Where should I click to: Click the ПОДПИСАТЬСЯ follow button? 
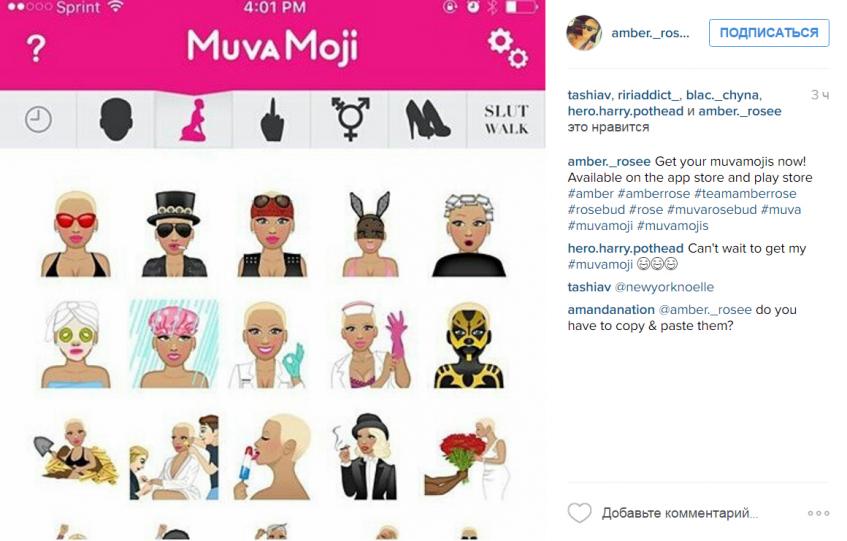769,32
